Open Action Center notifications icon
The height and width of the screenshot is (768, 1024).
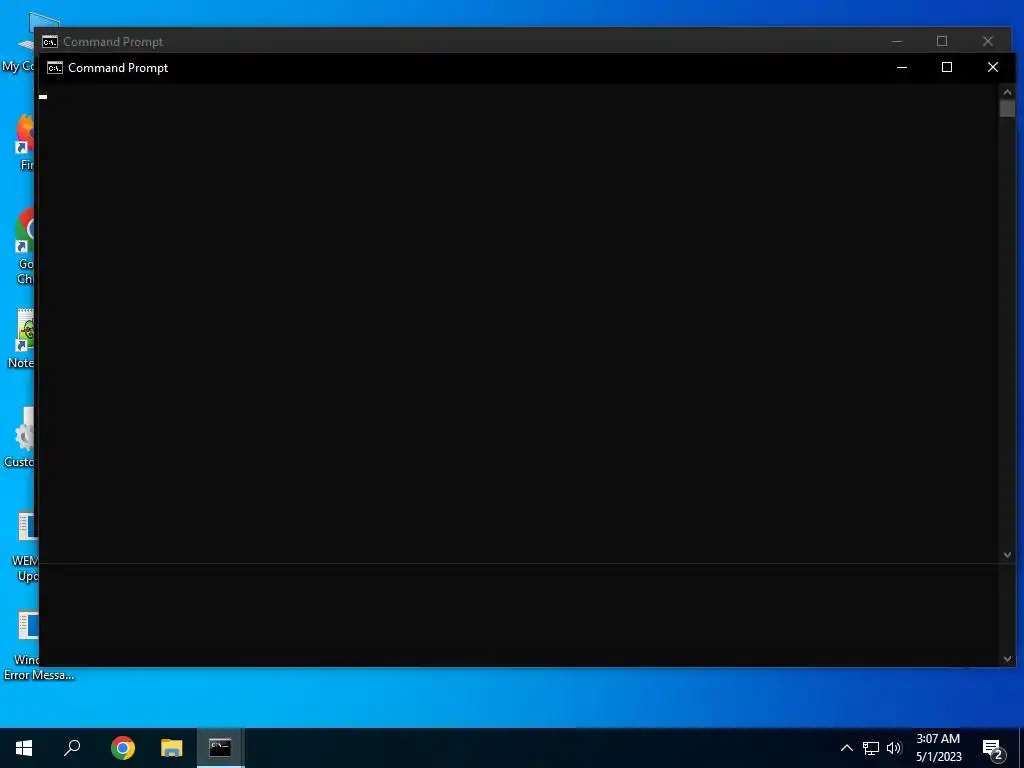[993, 748]
